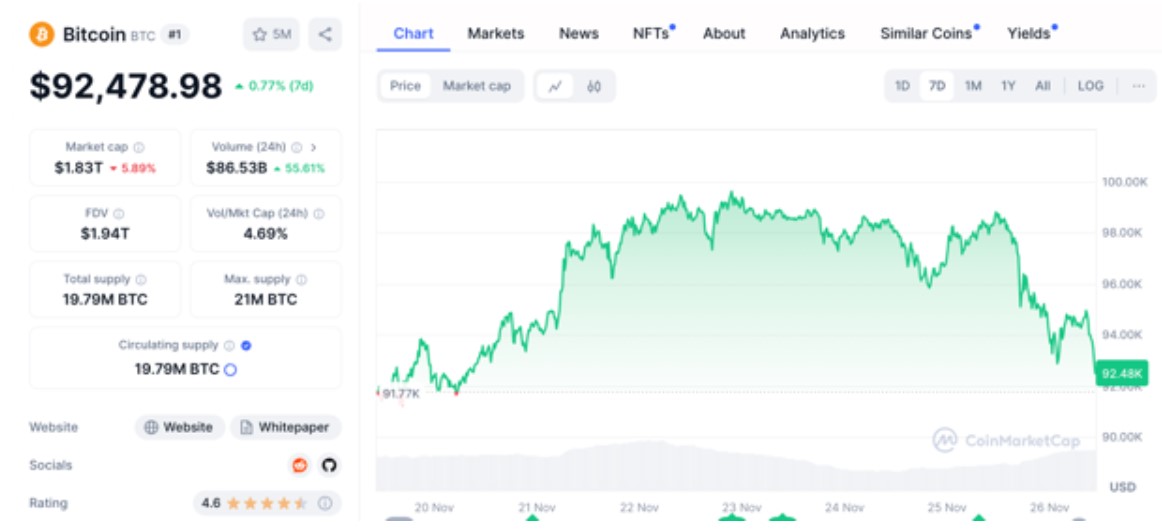Open the Whitepaper link
The width and height of the screenshot is (1162, 529).
[285, 427]
